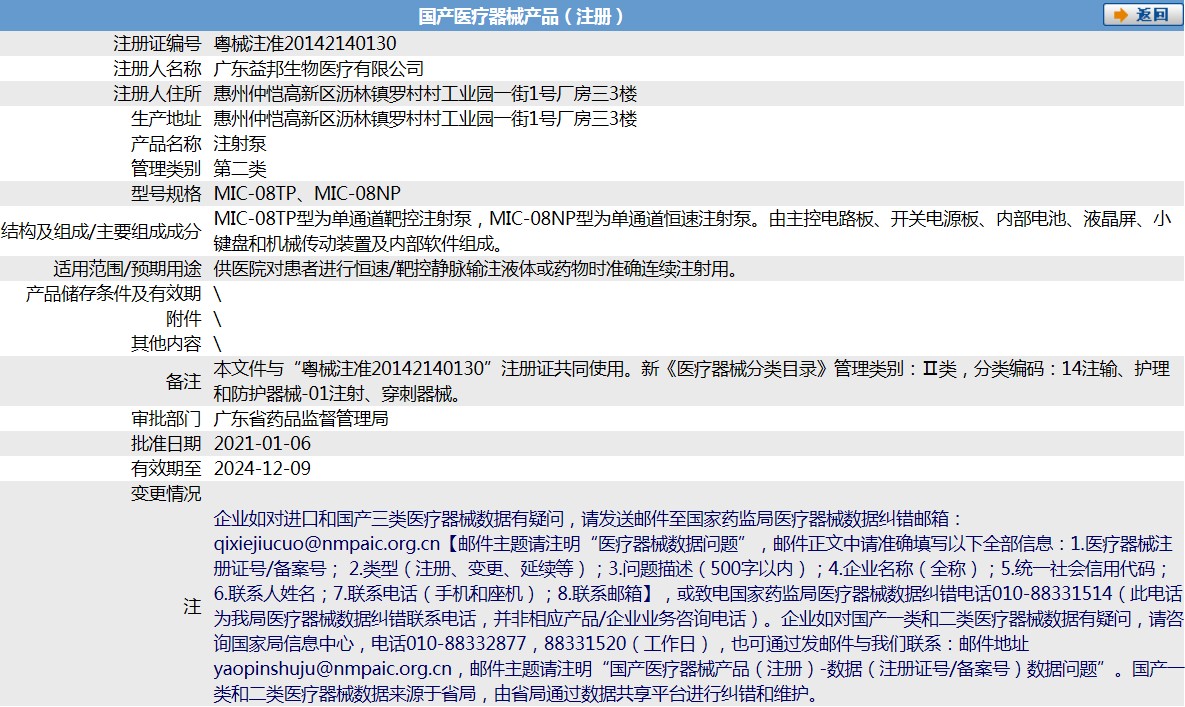Click the 批准日期 label

166,443
